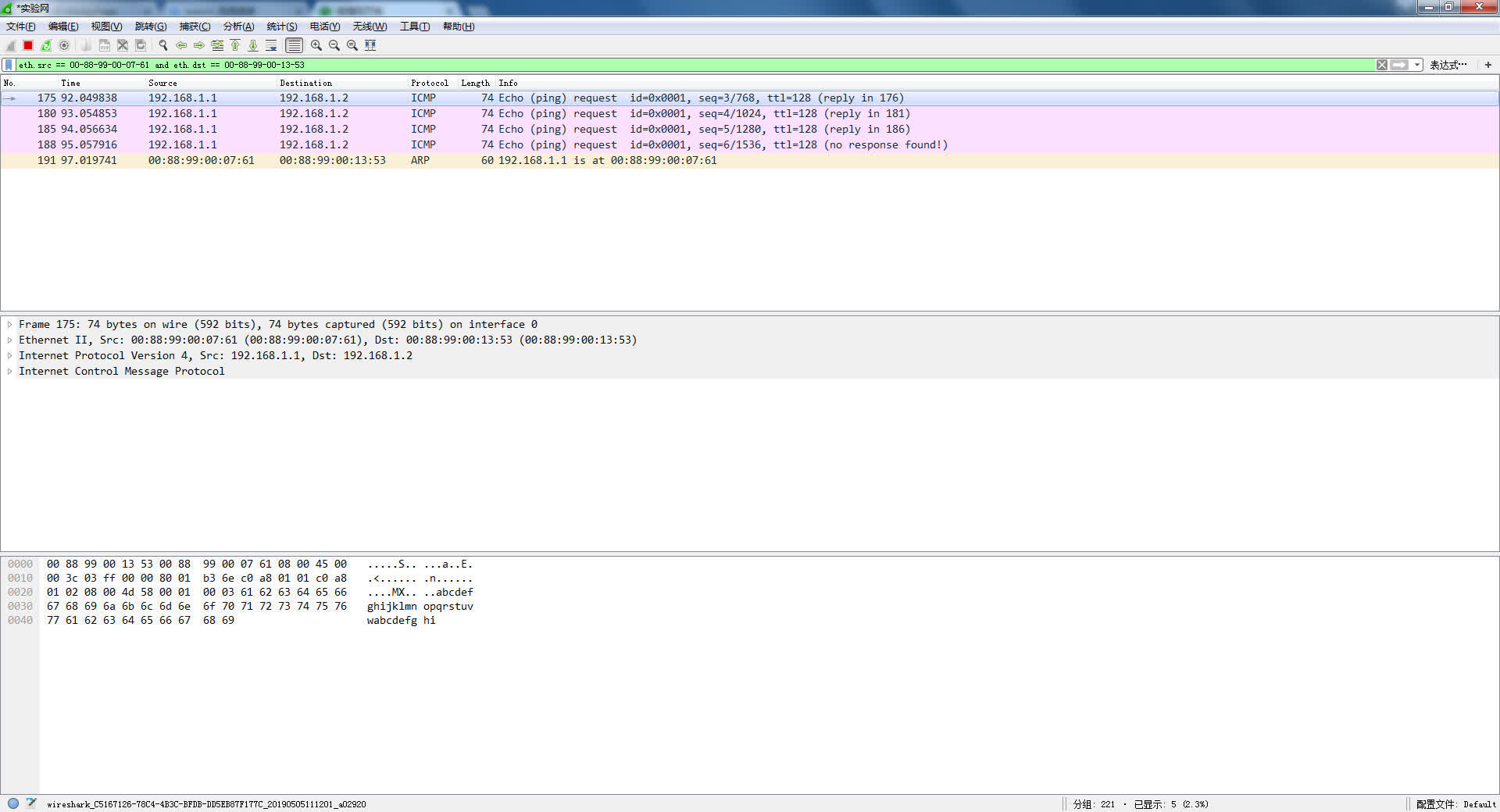Image resolution: width=1500 pixels, height=812 pixels.
Task: Go back to the previous packet
Action: (x=181, y=45)
